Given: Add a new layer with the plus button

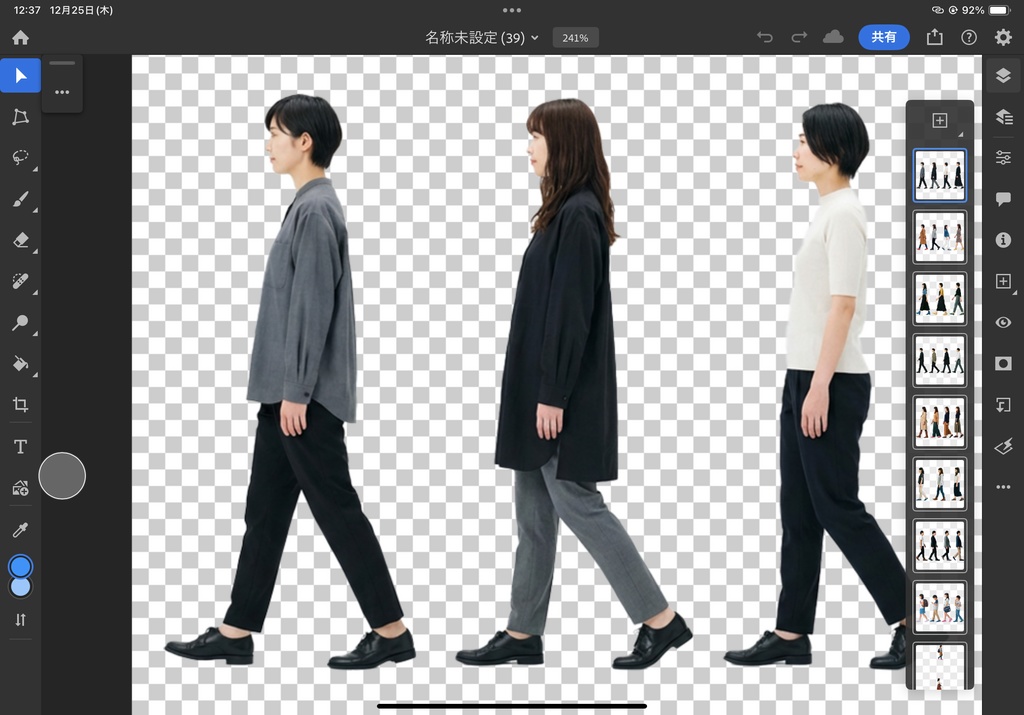Looking at the screenshot, I should click(939, 119).
